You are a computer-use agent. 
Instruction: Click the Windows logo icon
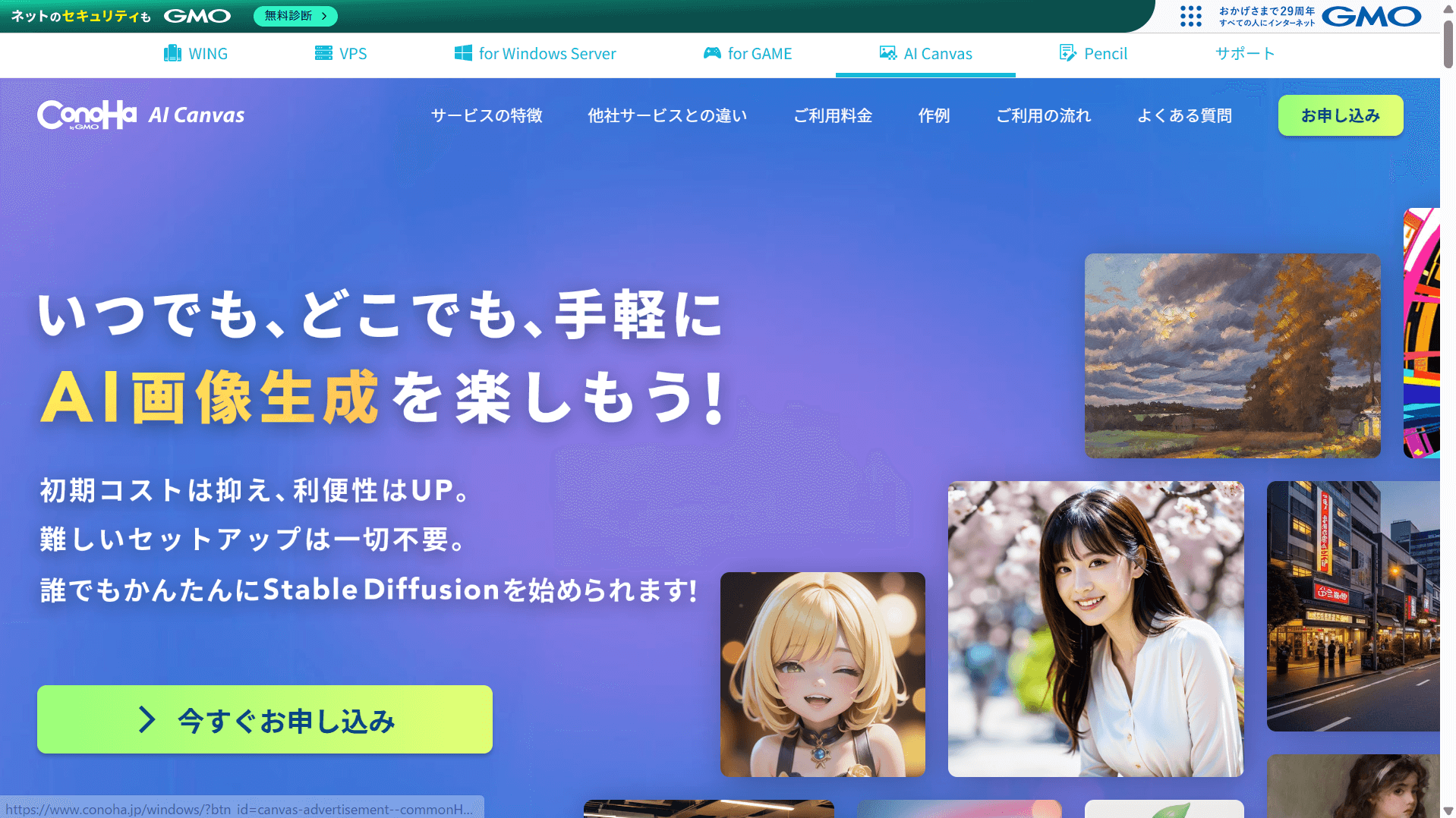point(463,53)
